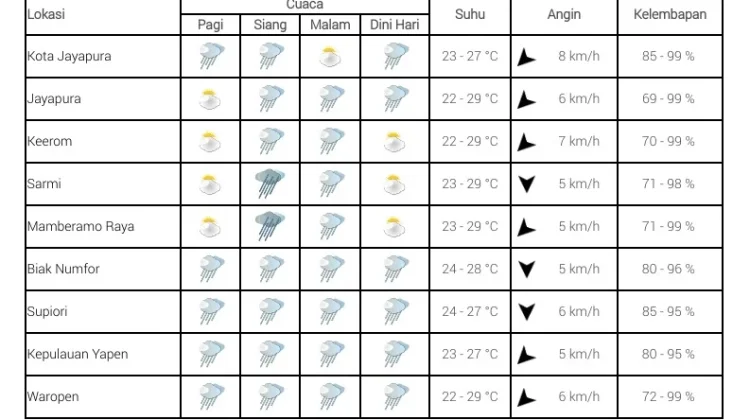Select the Kota Jayapura location name
Image resolution: width=750 pixels, height=420 pixels.
coord(69,56)
